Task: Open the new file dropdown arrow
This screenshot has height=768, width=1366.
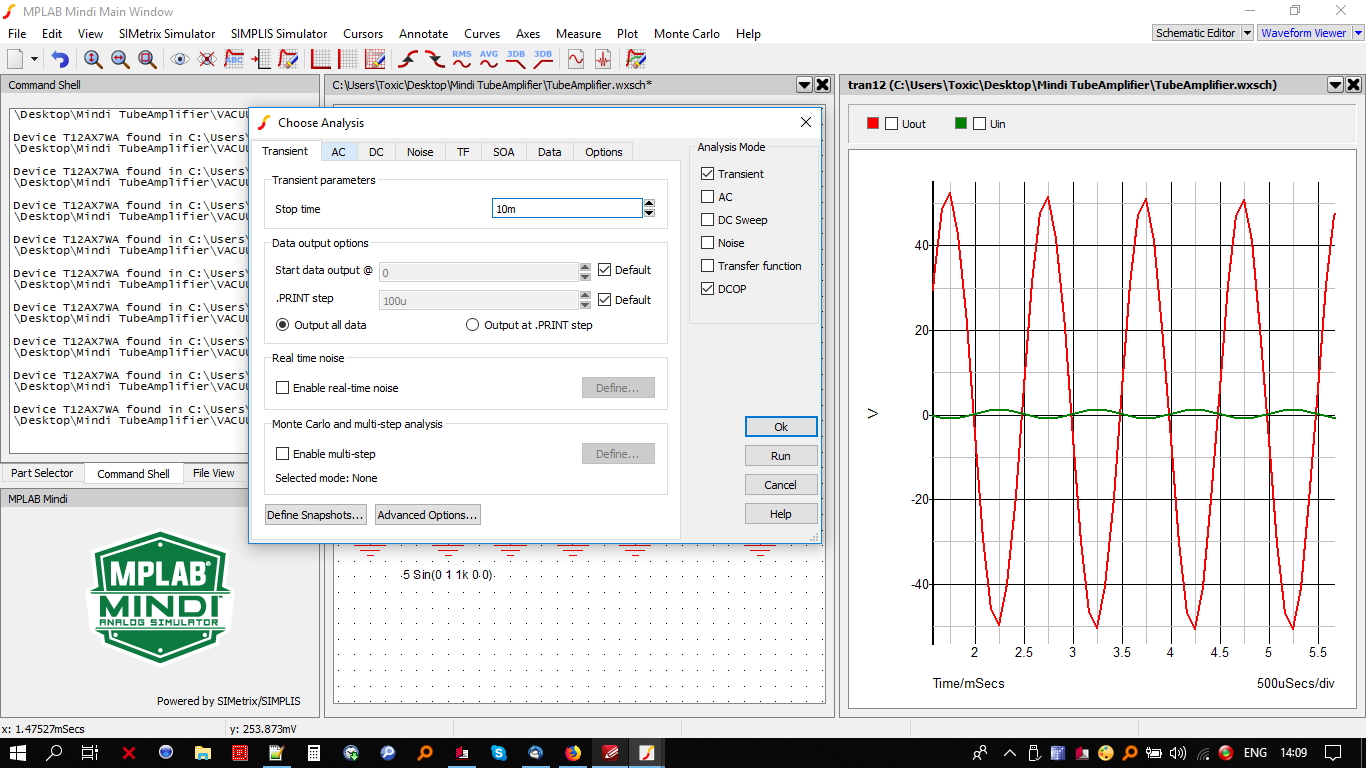Action: [x=34, y=60]
